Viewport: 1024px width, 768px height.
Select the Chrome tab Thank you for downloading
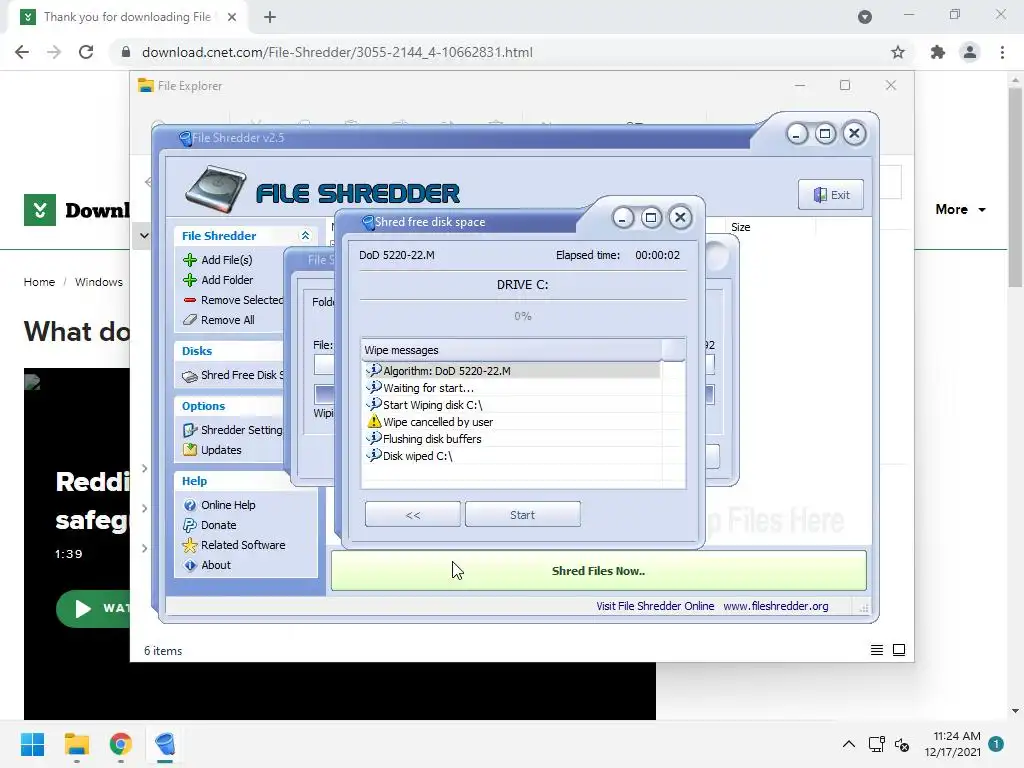(128, 17)
